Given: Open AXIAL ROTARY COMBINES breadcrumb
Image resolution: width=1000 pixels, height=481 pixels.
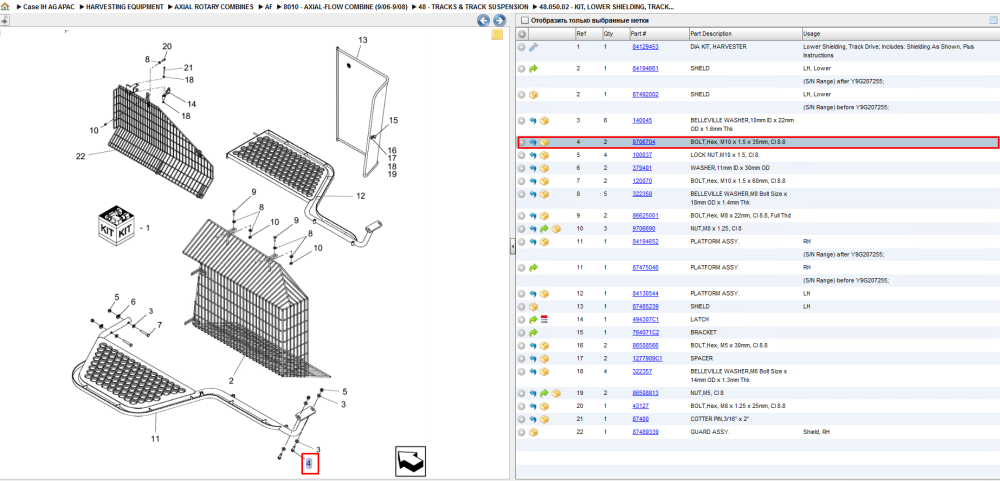Looking at the screenshot, I should point(214,6).
